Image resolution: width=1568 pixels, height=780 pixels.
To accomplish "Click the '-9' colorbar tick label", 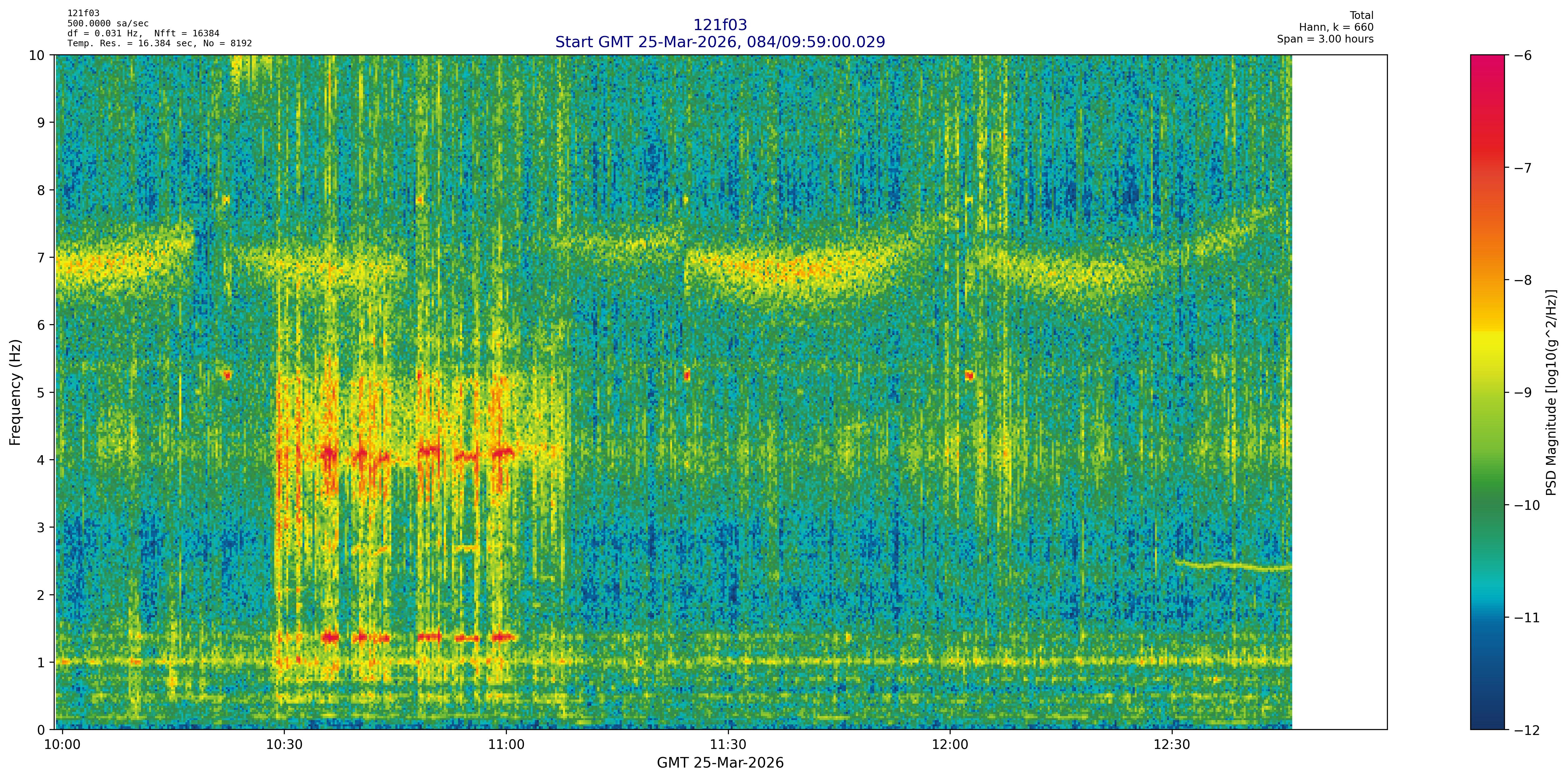I will tap(1523, 392).
